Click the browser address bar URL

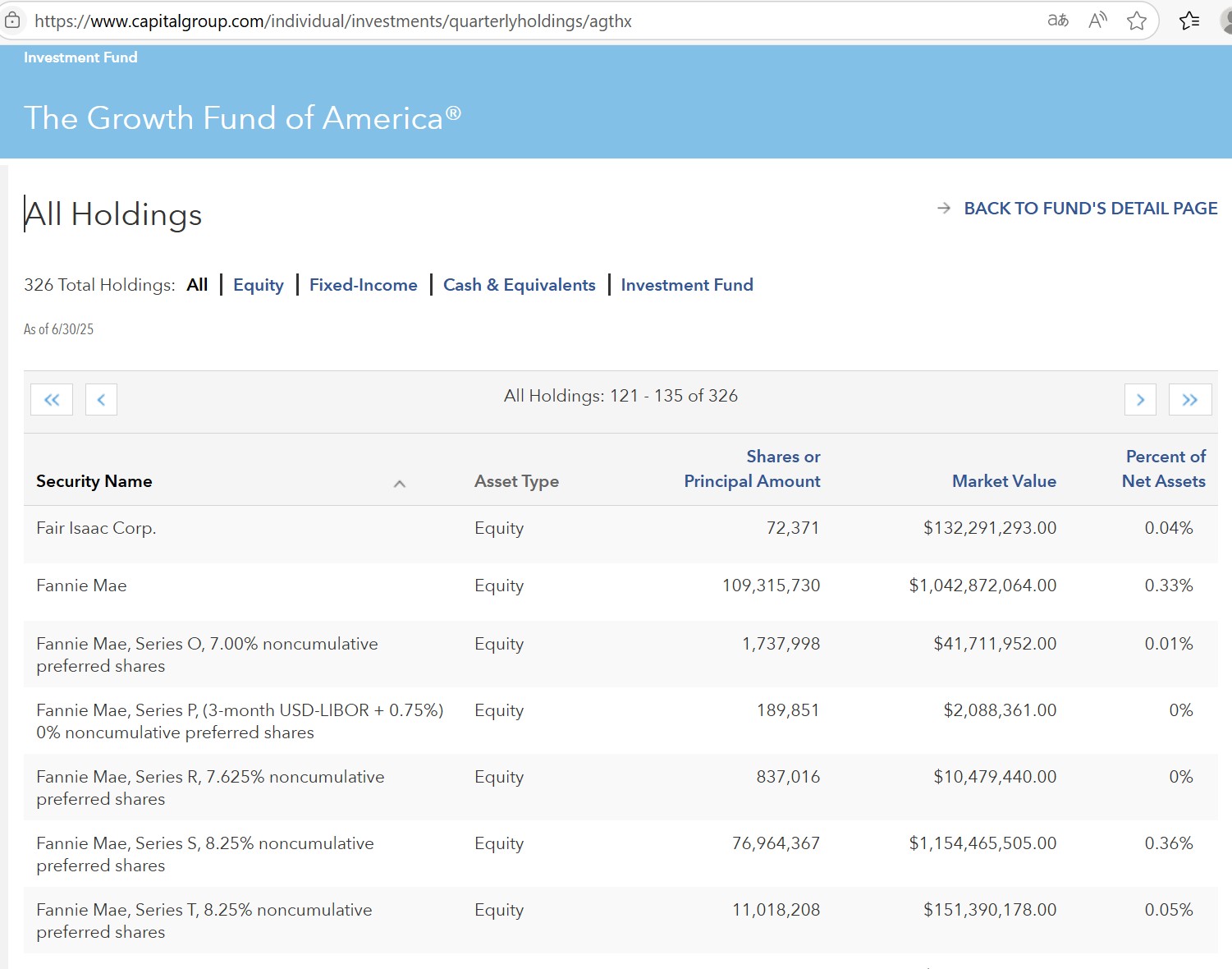coord(332,21)
